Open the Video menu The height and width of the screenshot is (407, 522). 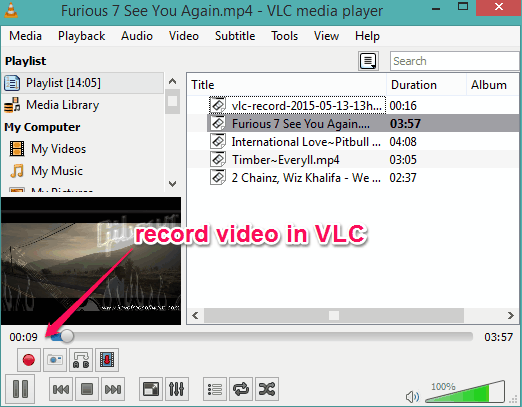[184, 36]
